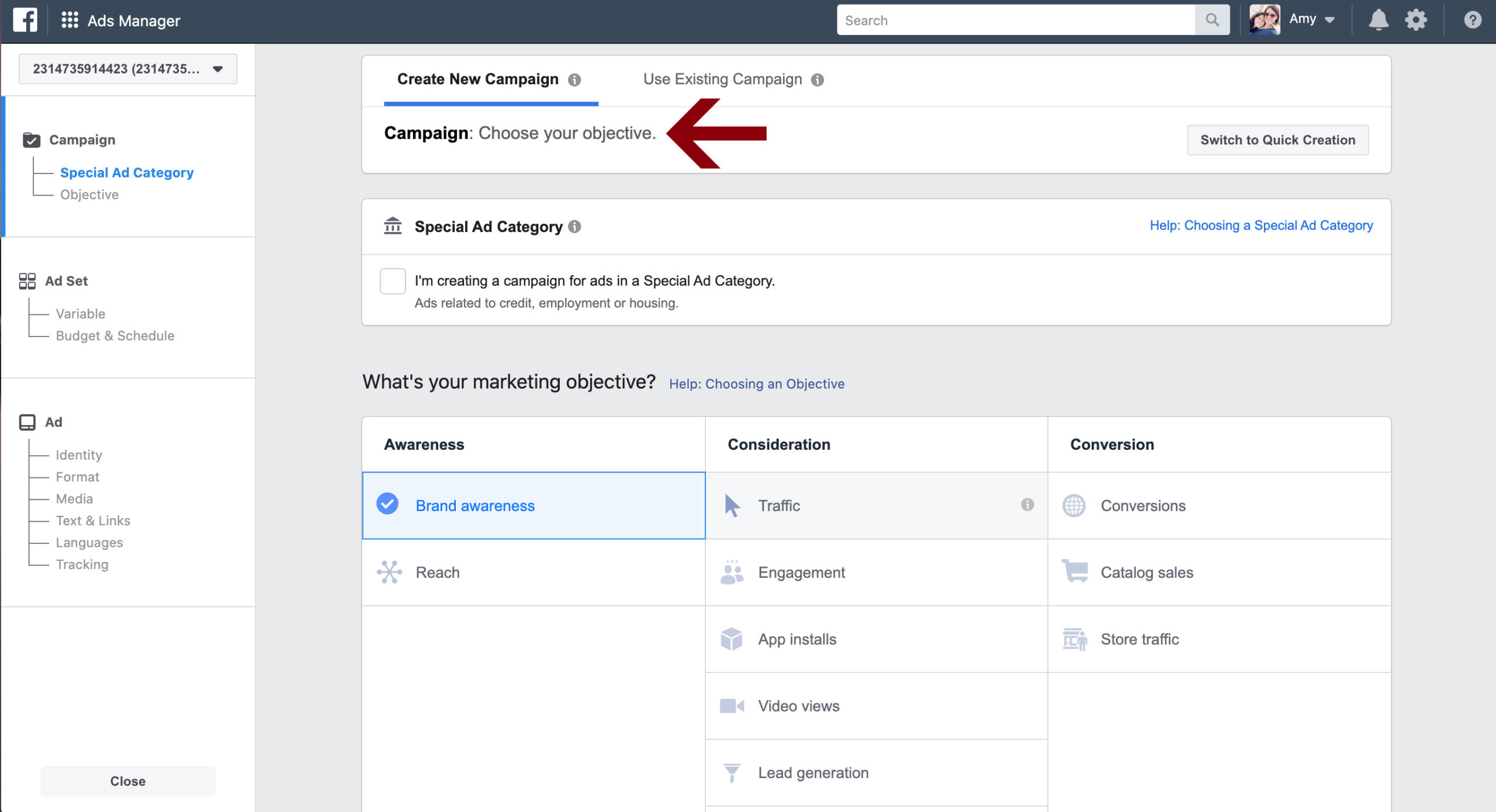This screenshot has height=812, width=1496.
Task: Click the Ads Manager title text
Action: pyautogui.click(x=134, y=21)
